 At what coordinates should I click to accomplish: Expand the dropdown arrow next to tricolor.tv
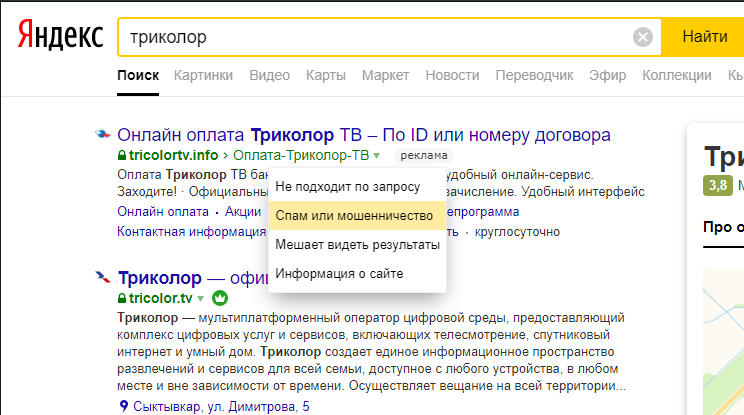coord(200,299)
